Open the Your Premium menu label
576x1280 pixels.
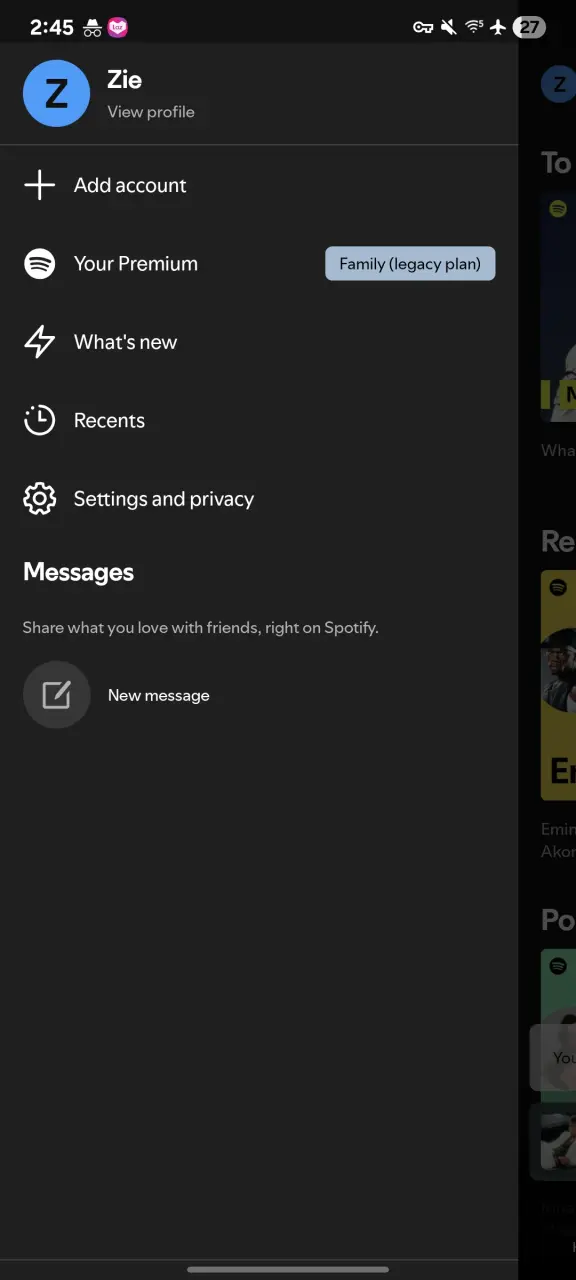(136, 264)
